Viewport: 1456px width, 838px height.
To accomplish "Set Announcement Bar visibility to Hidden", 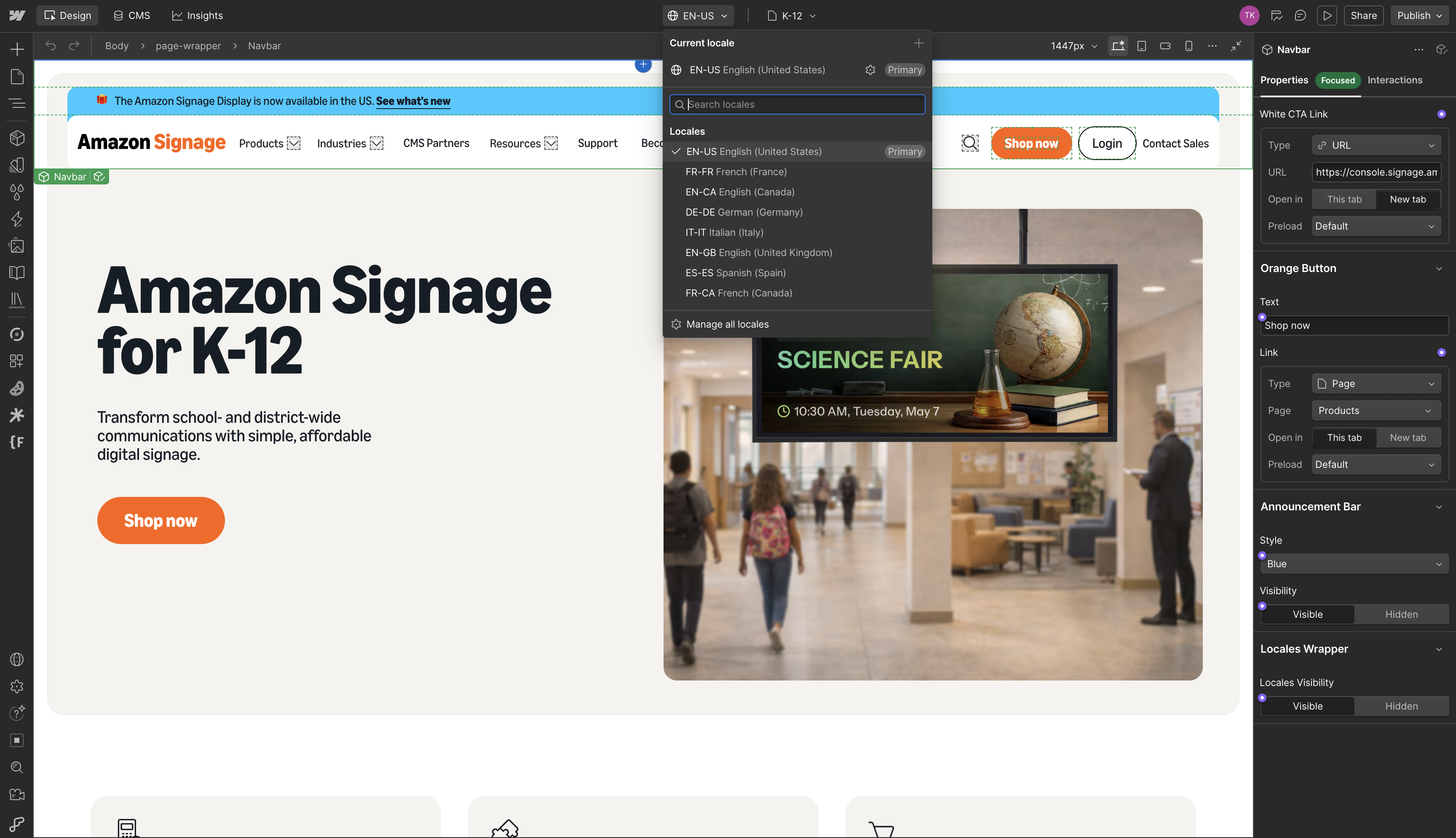I will click(1401, 614).
